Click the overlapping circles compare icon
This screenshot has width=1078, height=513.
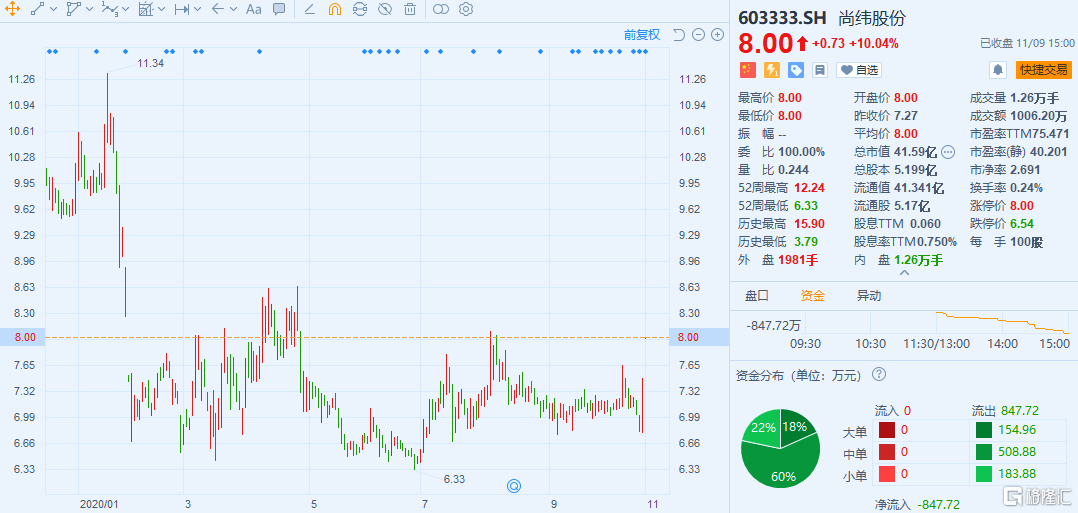pos(441,10)
